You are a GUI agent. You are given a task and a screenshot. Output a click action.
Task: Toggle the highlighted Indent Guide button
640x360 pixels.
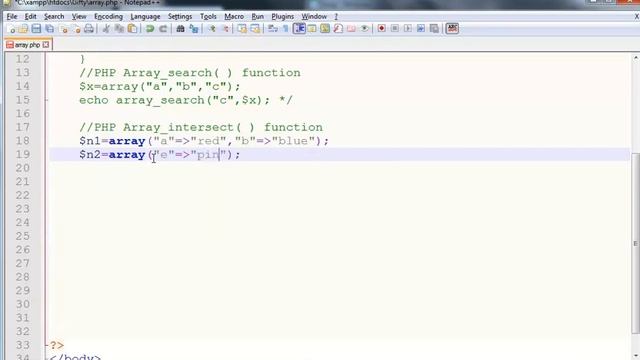(299, 29)
